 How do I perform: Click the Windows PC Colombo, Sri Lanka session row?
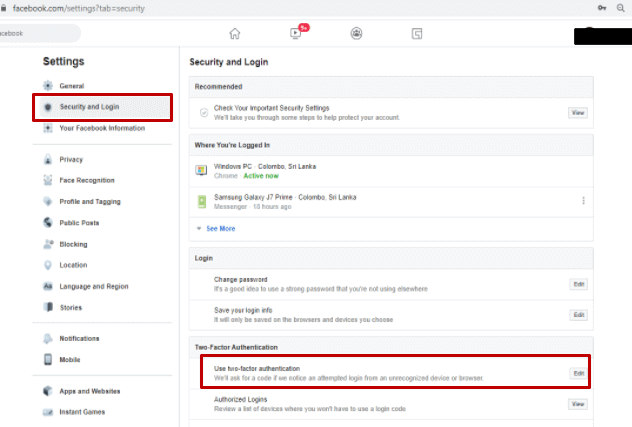pyautogui.click(x=391, y=171)
